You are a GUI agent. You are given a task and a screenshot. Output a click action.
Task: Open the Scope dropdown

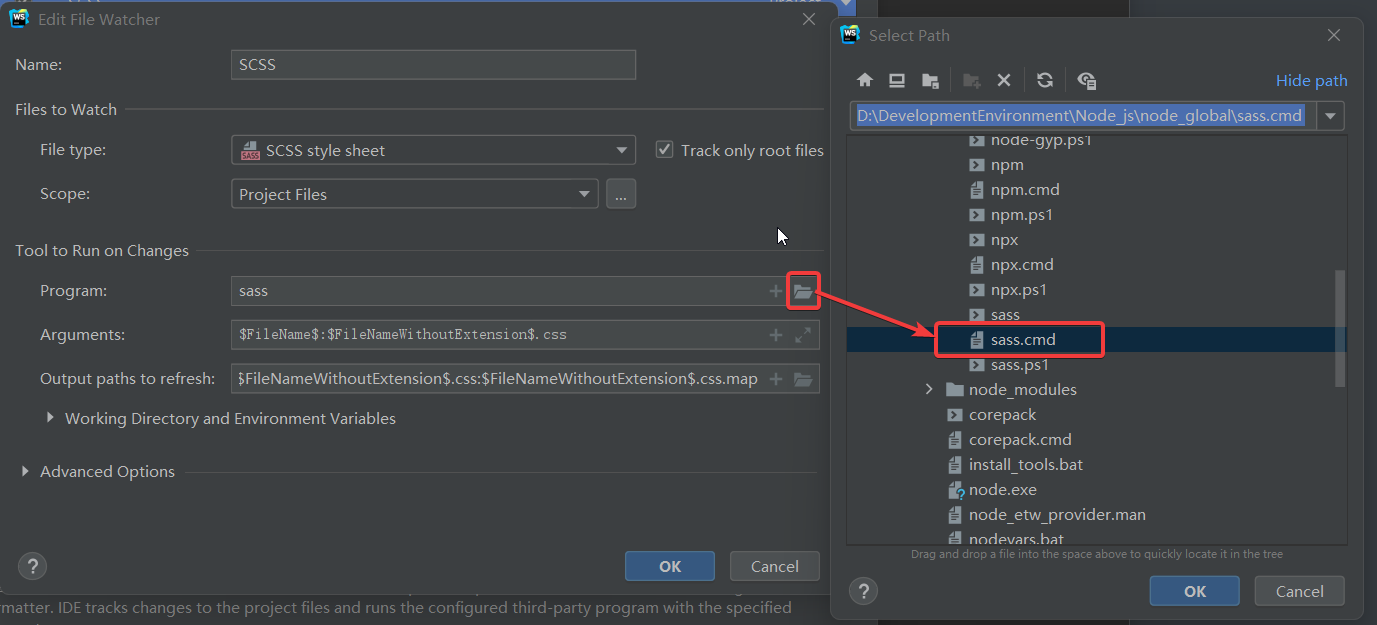point(584,193)
